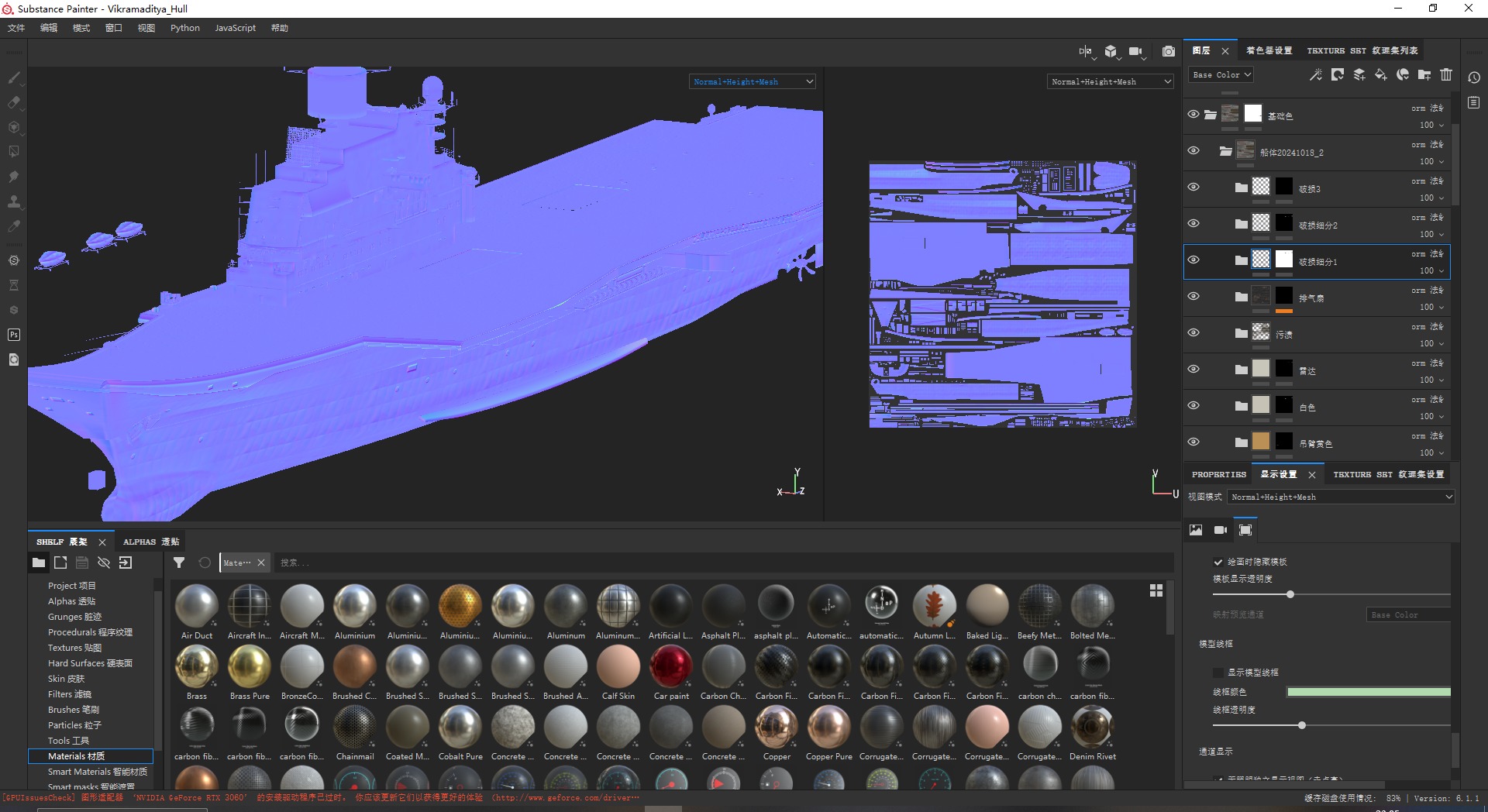The height and width of the screenshot is (812, 1488).
Task: Open the 编辑 menu
Action: click(x=49, y=28)
